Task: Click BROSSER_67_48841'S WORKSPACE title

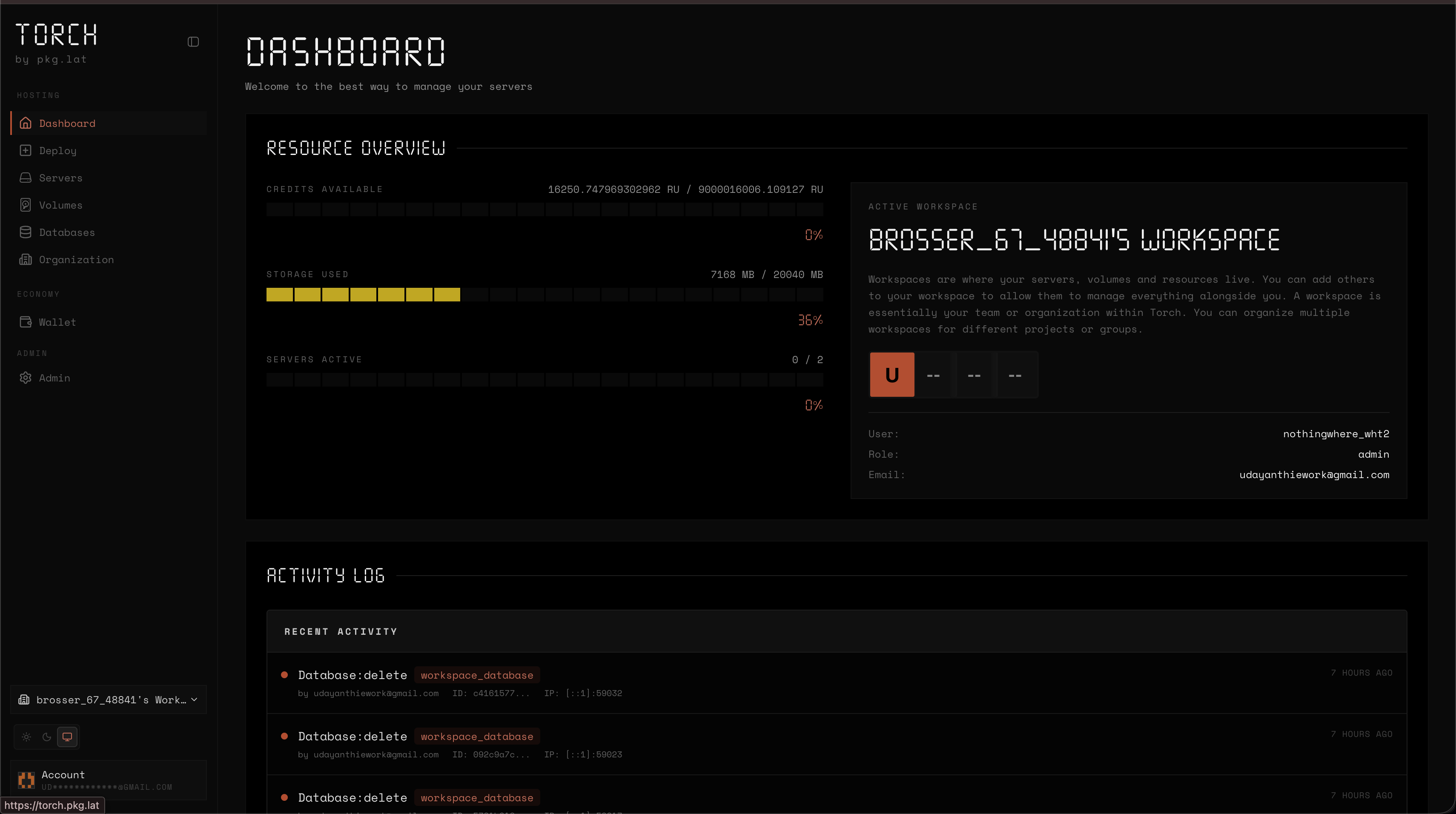Action: (x=1074, y=240)
